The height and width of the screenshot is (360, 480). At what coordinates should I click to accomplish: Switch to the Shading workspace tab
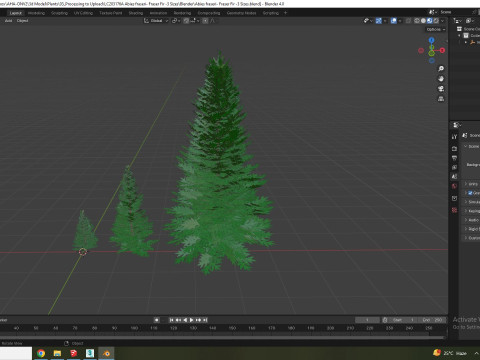tap(136, 13)
